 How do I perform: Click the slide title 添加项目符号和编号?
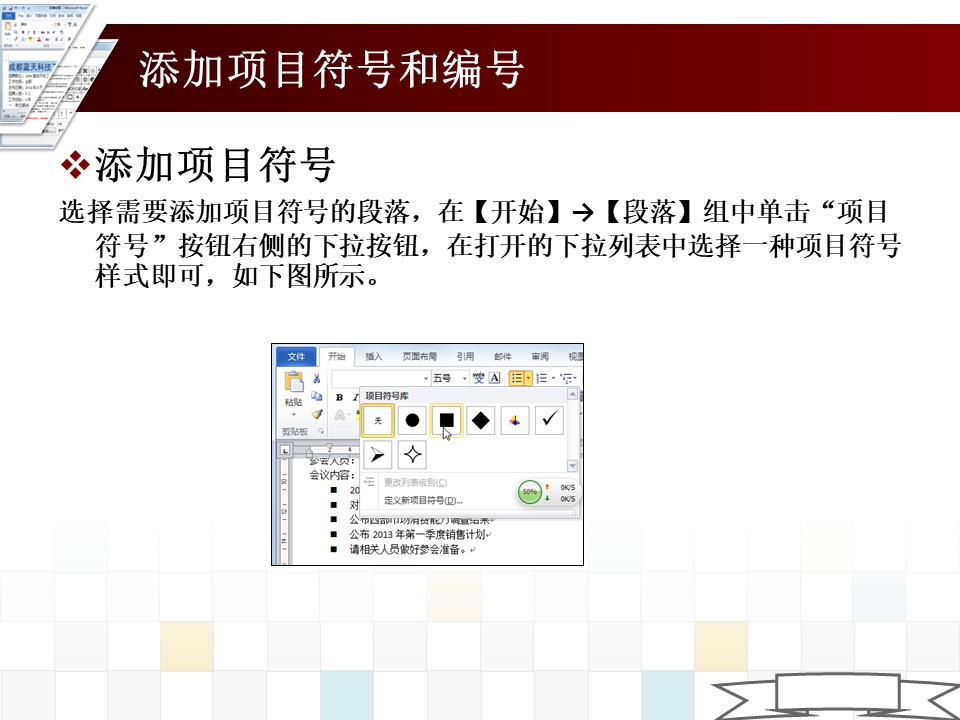(x=331, y=69)
